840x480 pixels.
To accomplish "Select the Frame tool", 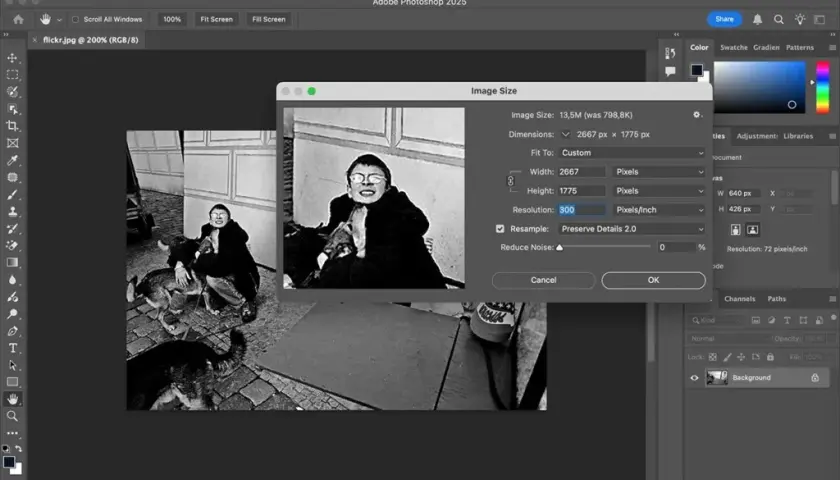I will click(12, 143).
